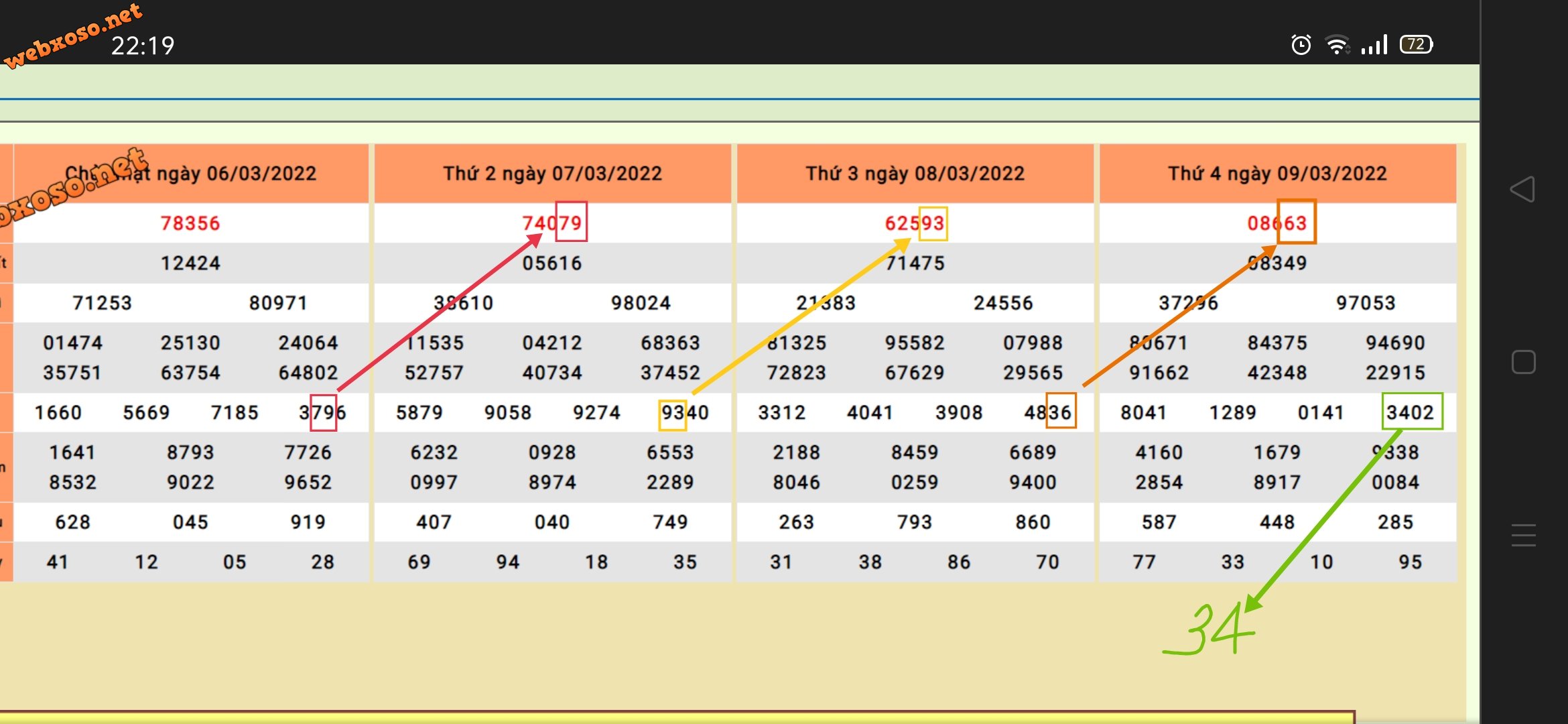Image resolution: width=1568 pixels, height=724 pixels.
Task: Click special prize number 74079
Action: click(552, 223)
